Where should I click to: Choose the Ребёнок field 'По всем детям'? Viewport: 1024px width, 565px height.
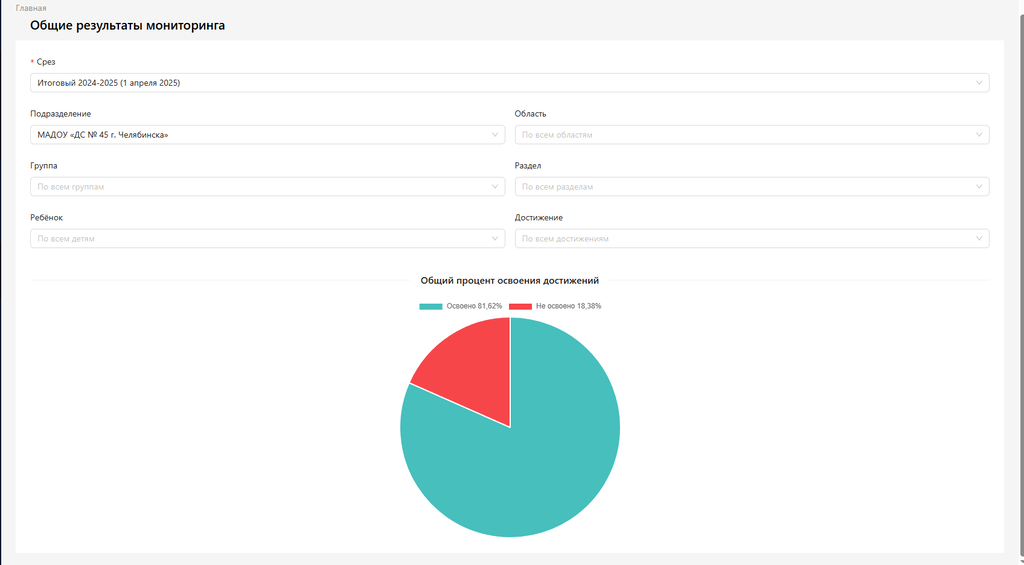260,238
